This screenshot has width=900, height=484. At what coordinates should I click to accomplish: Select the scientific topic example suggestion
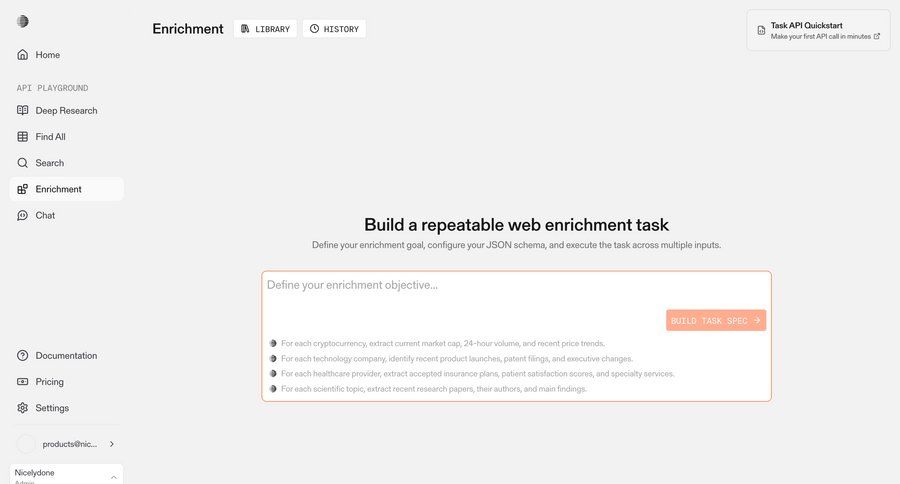(x=434, y=389)
